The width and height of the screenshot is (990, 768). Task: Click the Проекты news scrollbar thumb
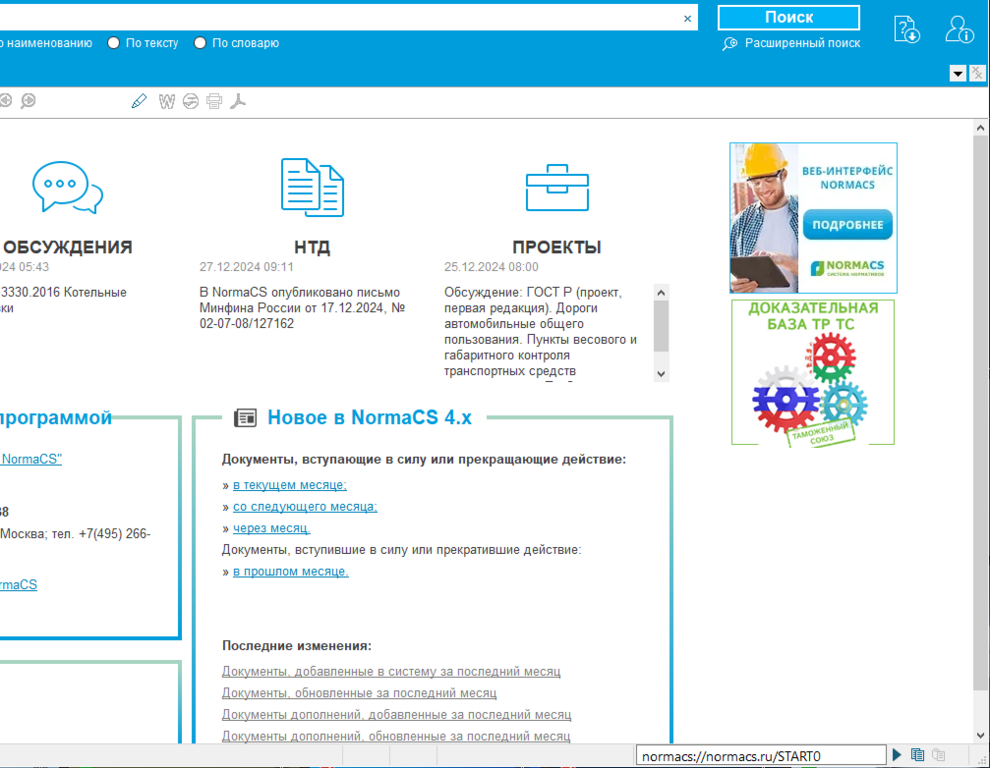point(661,325)
